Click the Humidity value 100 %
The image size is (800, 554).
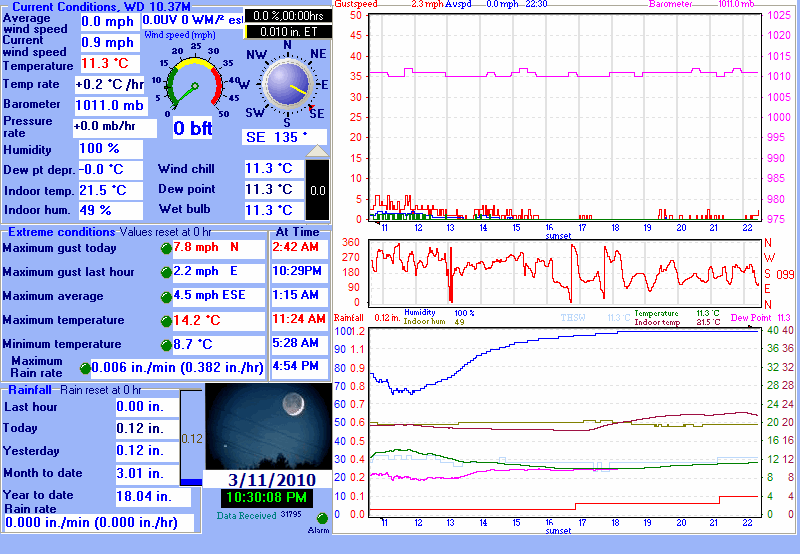point(111,149)
